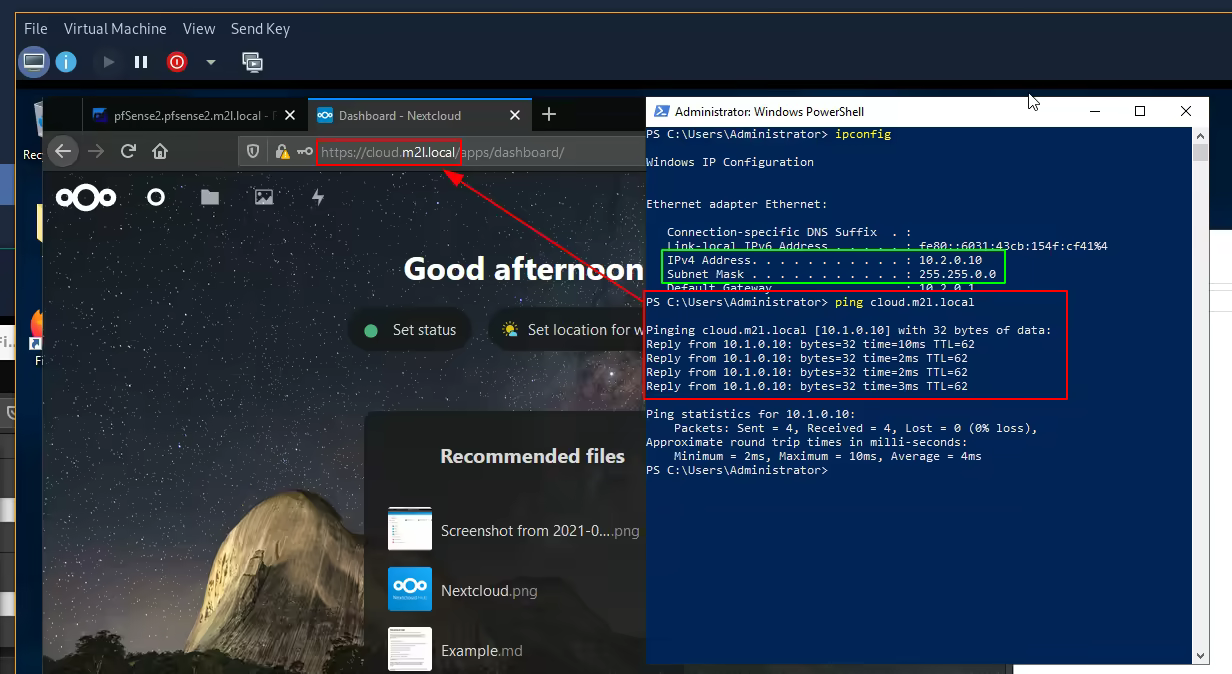Click the Subnet Mask 255.255.0.0 line

point(831,274)
